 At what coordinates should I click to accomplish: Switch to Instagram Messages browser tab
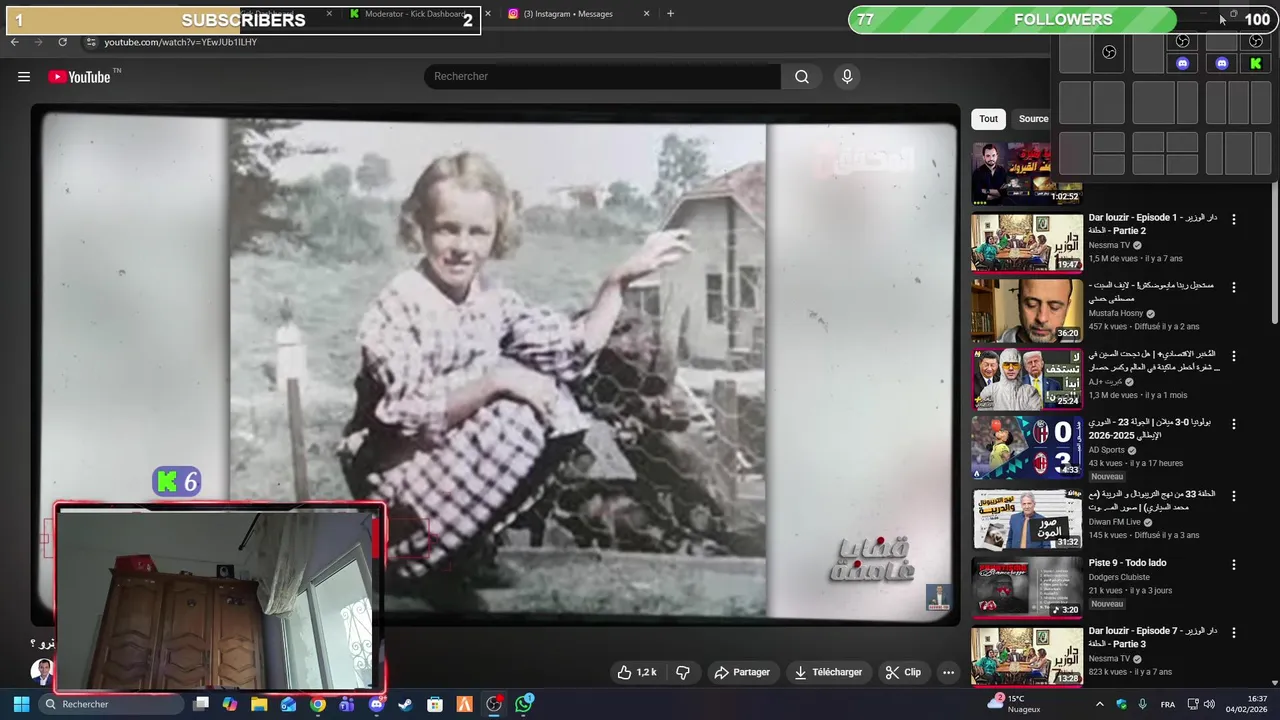click(x=567, y=14)
